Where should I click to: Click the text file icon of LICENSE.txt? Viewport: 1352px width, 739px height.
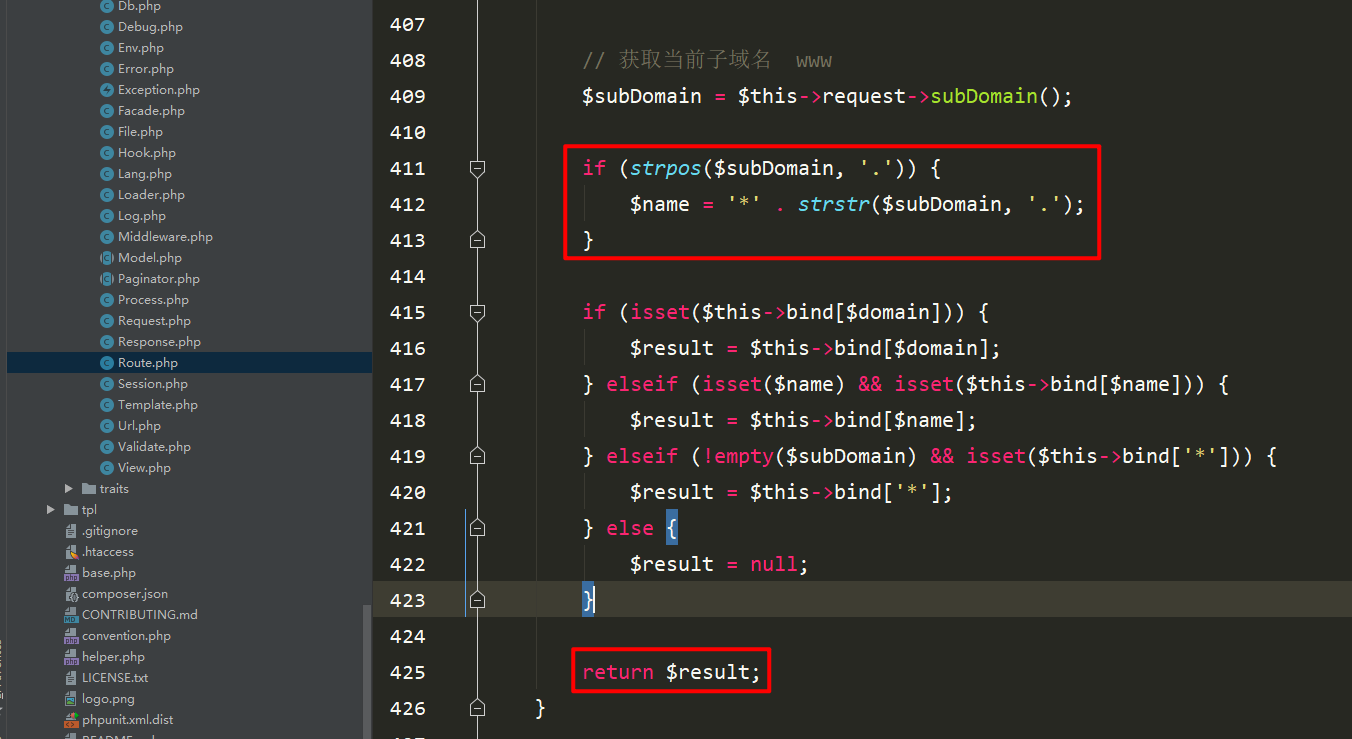(x=71, y=678)
